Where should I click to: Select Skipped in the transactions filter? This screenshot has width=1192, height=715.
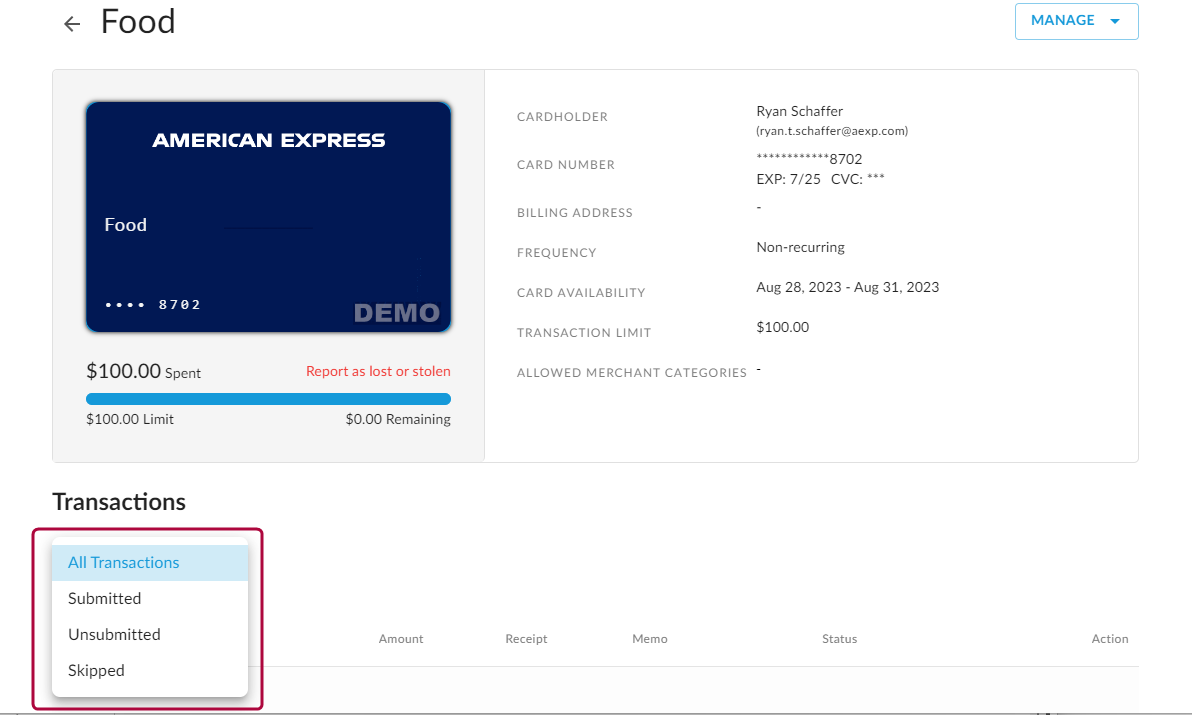(96, 671)
